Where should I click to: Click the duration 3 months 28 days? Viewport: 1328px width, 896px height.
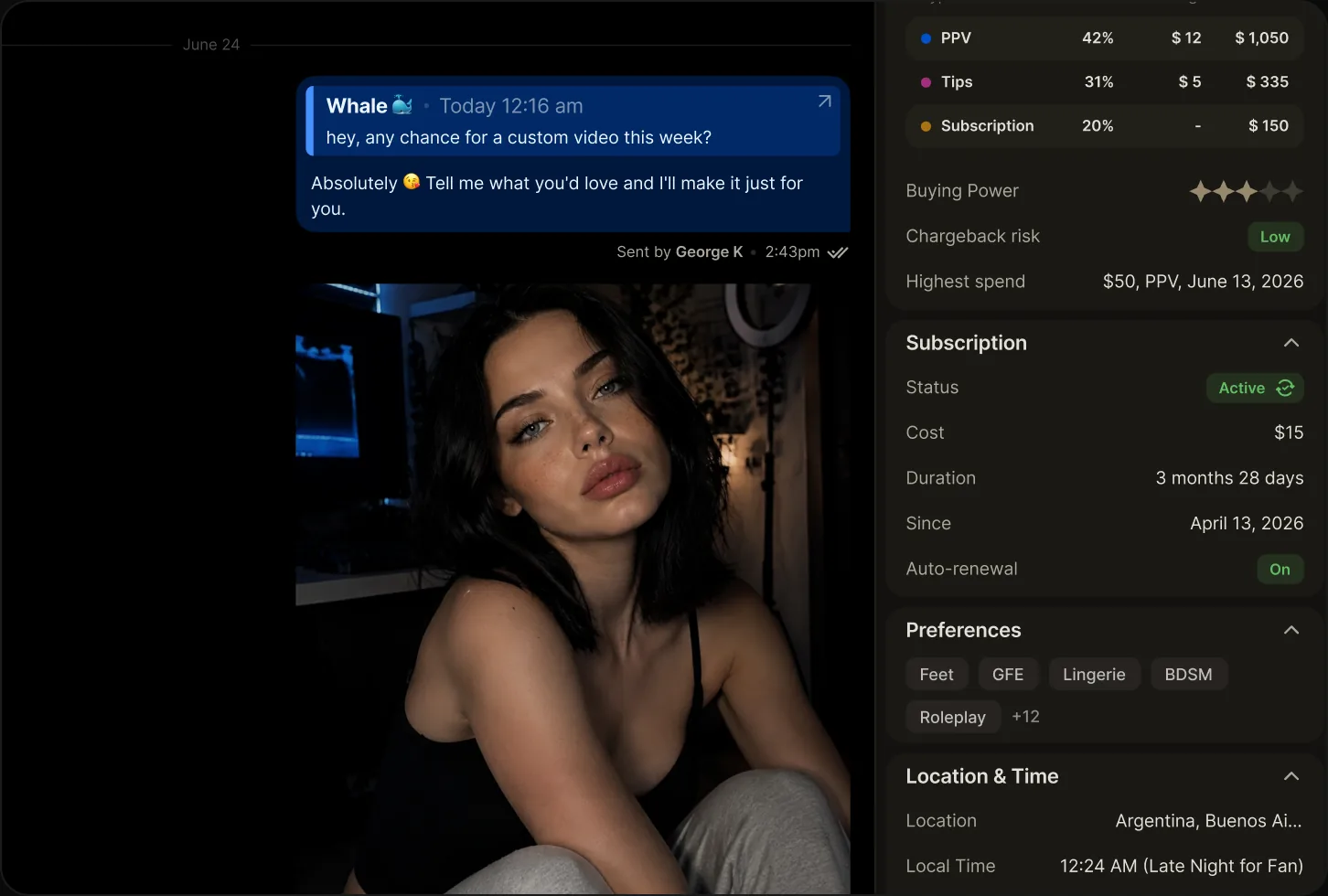(1229, 478)
